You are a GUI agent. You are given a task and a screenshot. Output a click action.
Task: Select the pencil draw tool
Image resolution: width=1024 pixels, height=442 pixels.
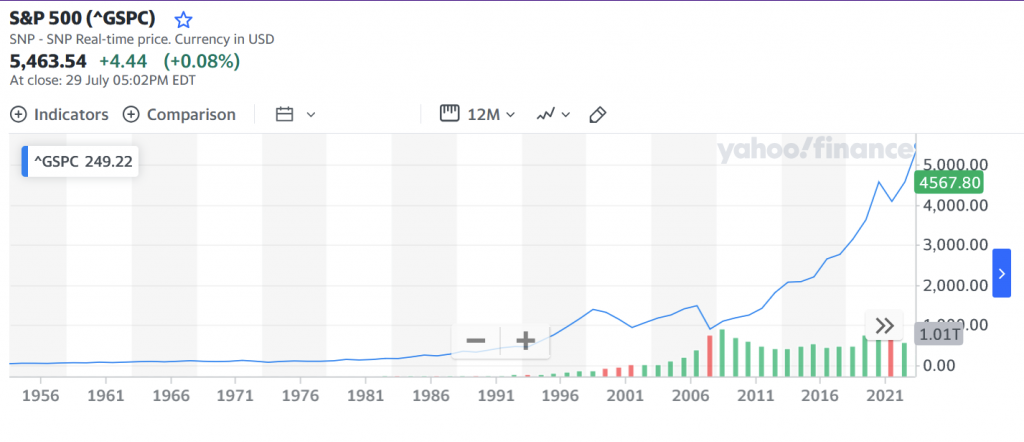598,114
